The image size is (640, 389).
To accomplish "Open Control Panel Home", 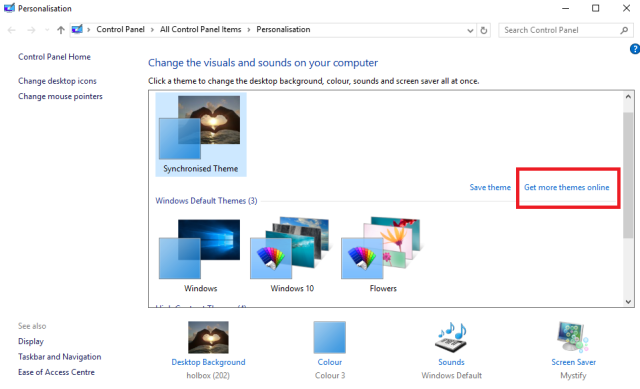I will (54, 57).
